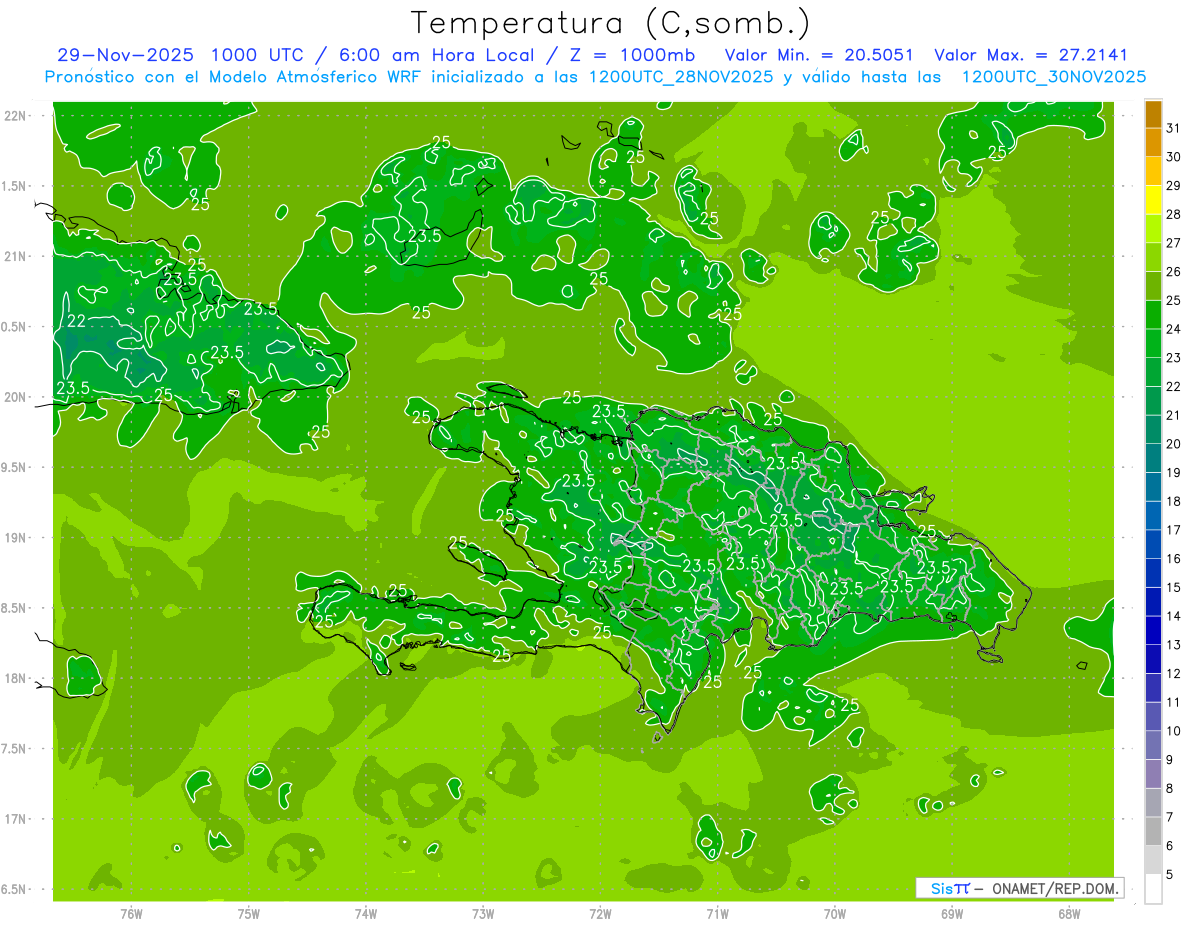Click the '74W' longitude label

(x=366, y=914)
